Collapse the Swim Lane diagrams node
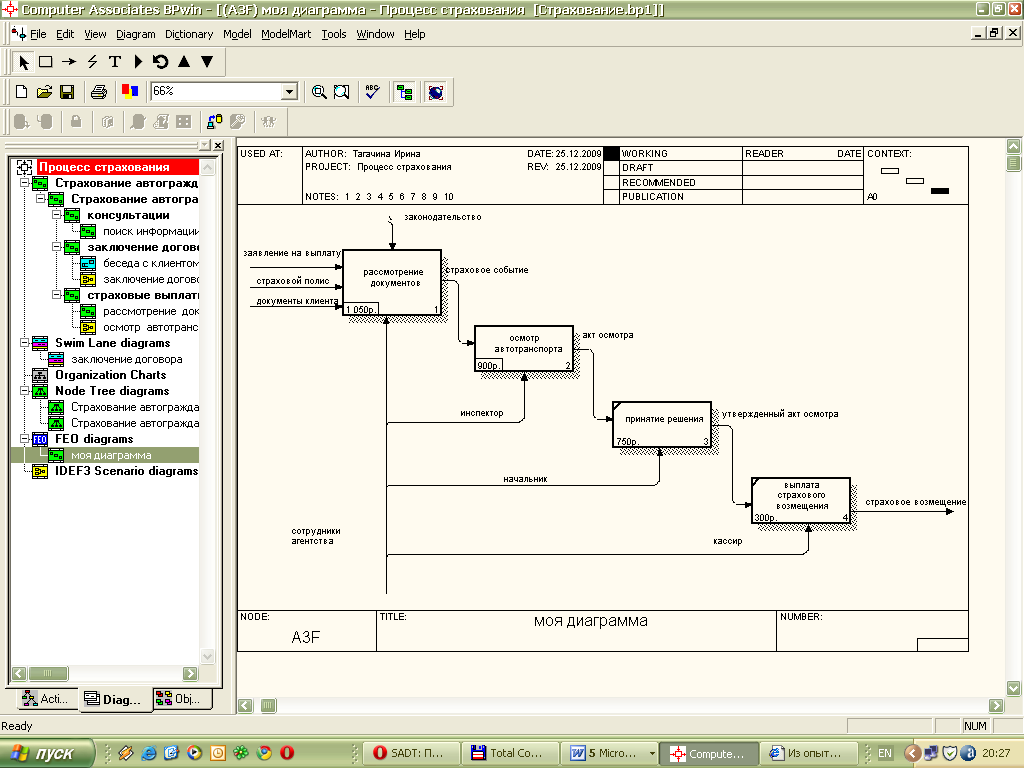Image resolution: width=1024 pixels, height=768 pixels. (x=24, y=343)
